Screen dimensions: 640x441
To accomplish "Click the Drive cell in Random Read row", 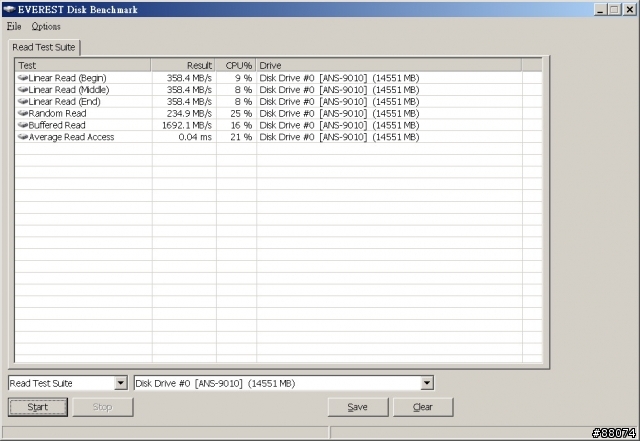I will [x=339, y=113].
